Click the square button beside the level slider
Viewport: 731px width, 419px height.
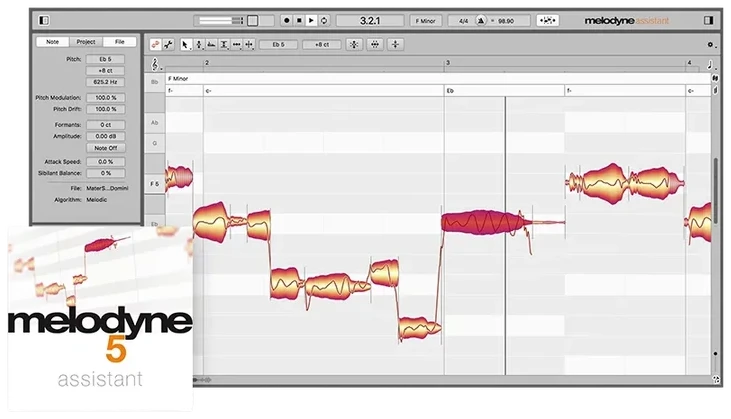tap(253, 21)
